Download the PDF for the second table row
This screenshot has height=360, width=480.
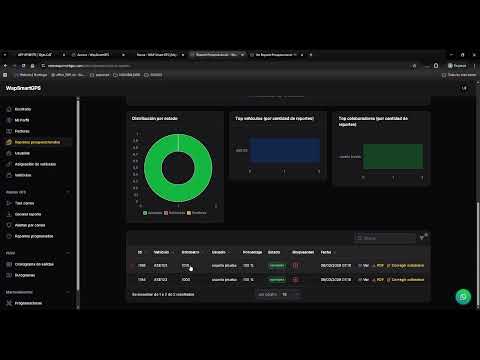(378, 279)
